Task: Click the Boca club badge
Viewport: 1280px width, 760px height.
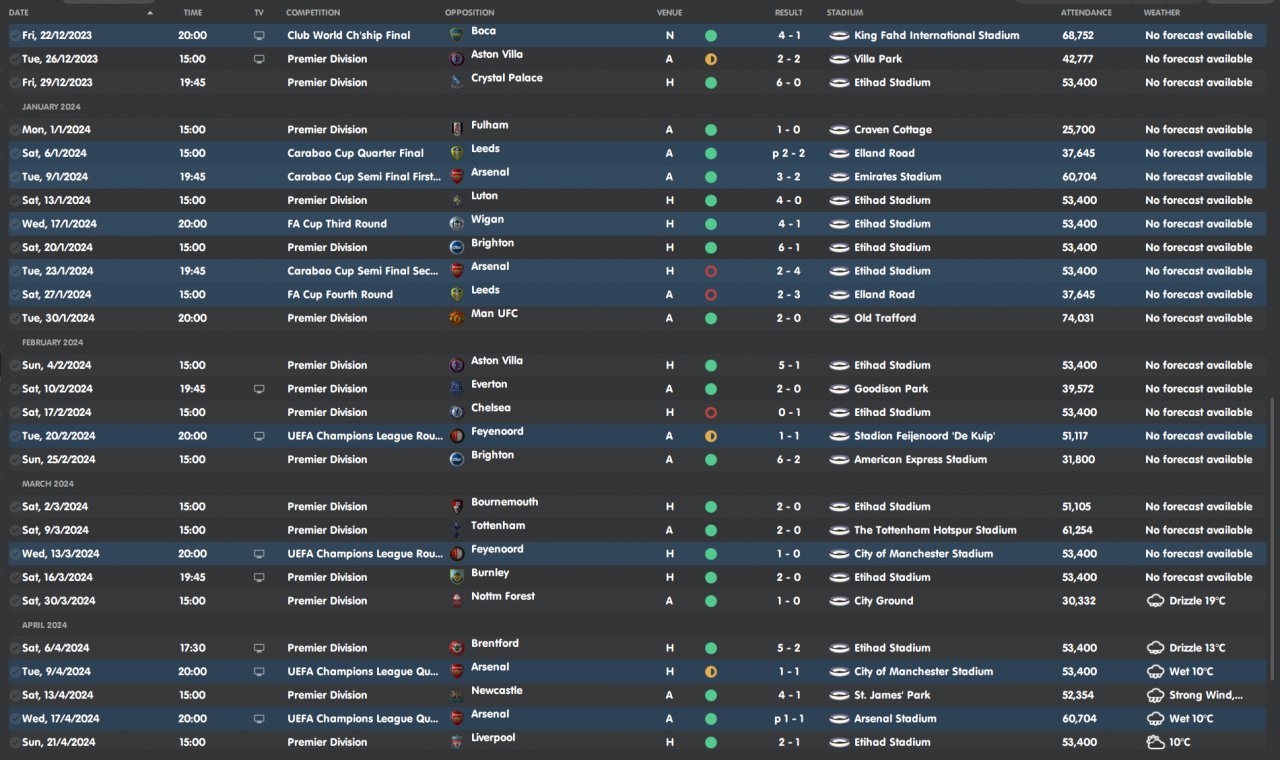Action: click(x=457, y=35)
